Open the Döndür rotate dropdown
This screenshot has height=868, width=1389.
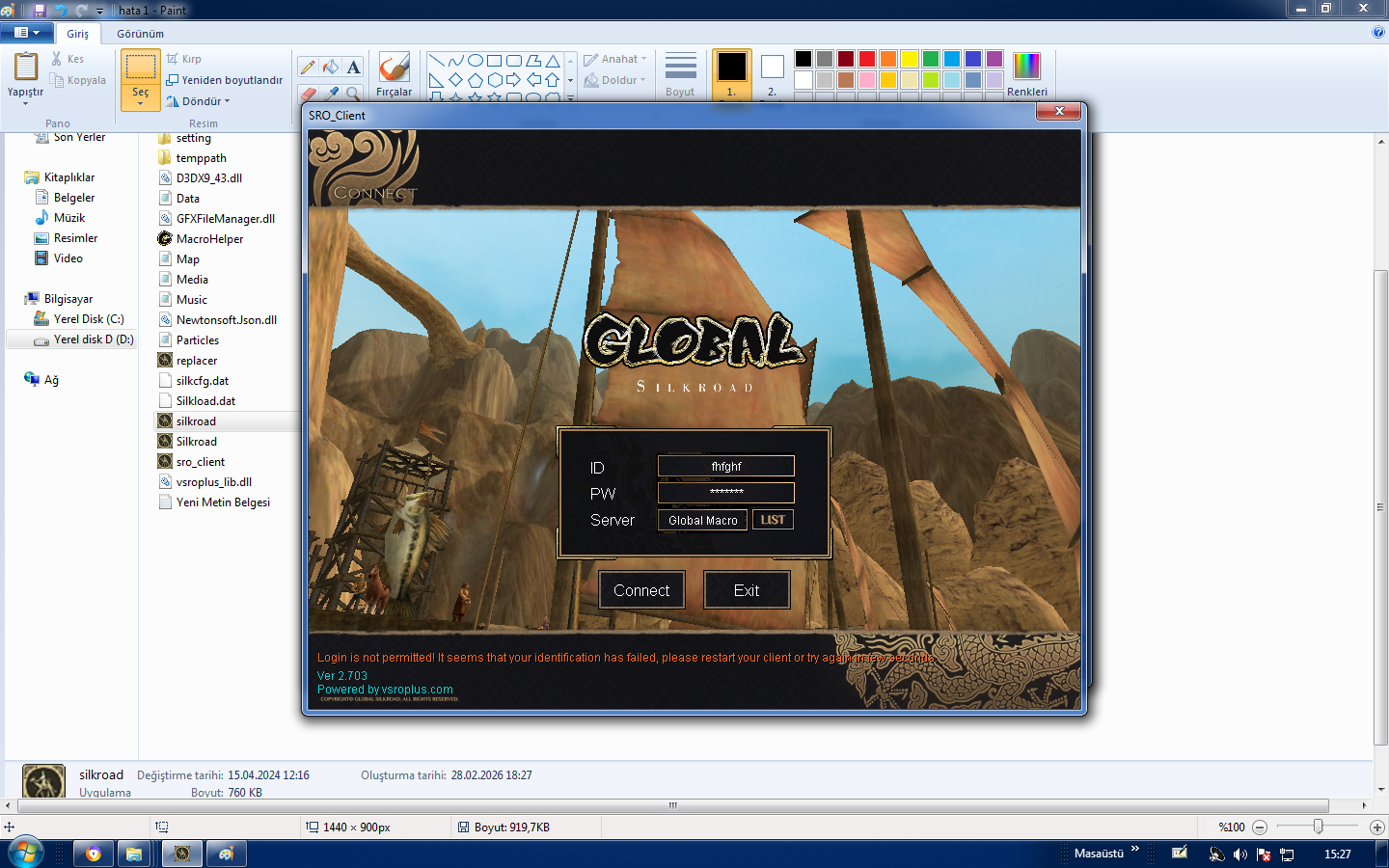click(x=199, y=101)
